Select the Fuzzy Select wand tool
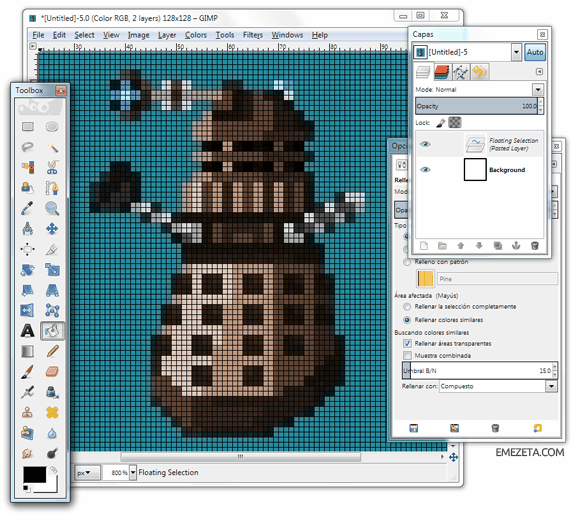 click(52, 147)
